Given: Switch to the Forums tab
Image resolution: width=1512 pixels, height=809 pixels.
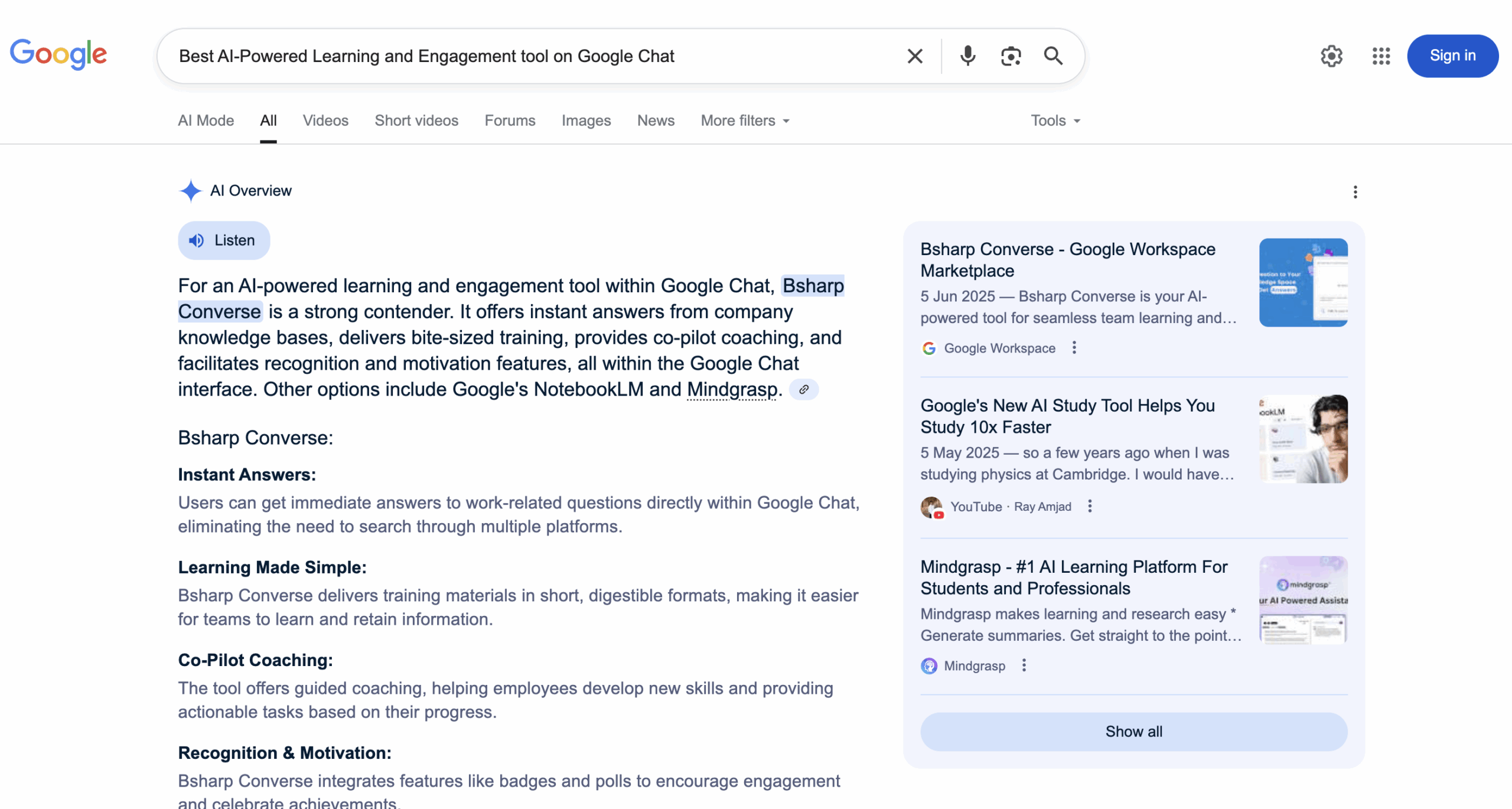Looking at the screenshot, I should 510,120.
